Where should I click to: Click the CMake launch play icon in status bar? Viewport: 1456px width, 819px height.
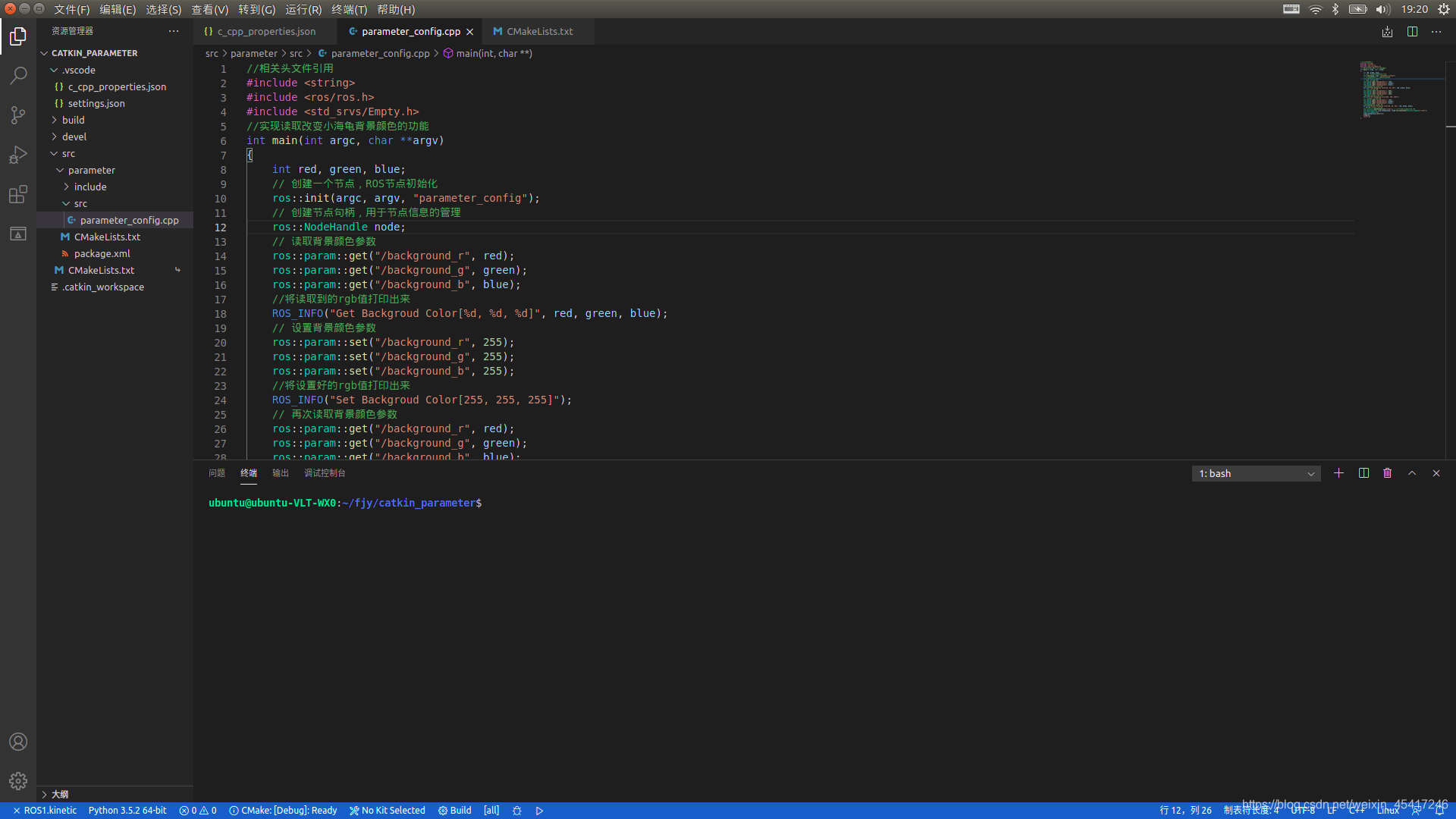(x=539, y=811)
